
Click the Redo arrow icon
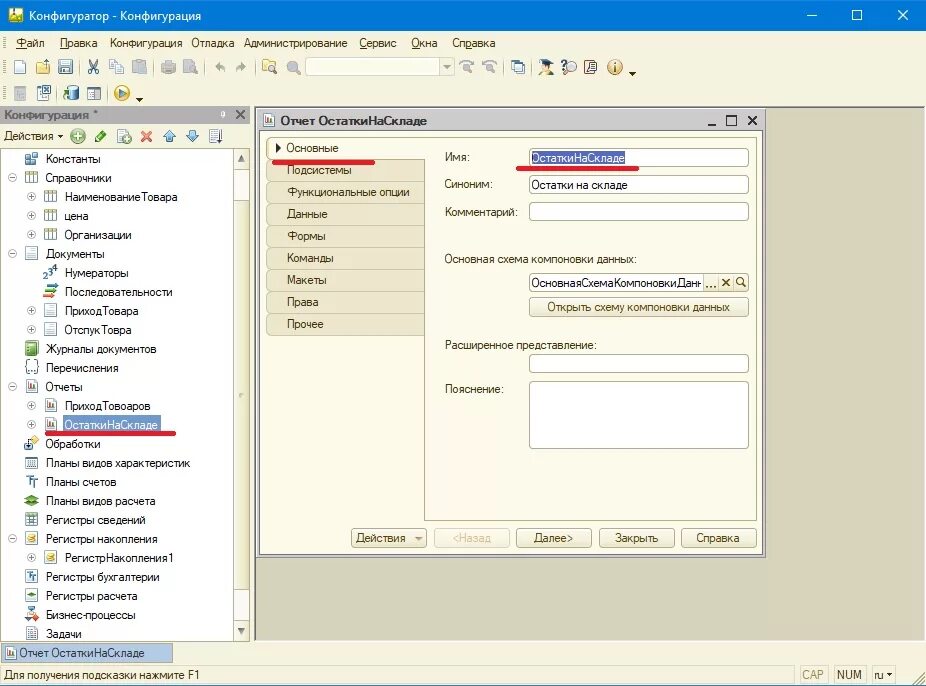click(240, 67)
